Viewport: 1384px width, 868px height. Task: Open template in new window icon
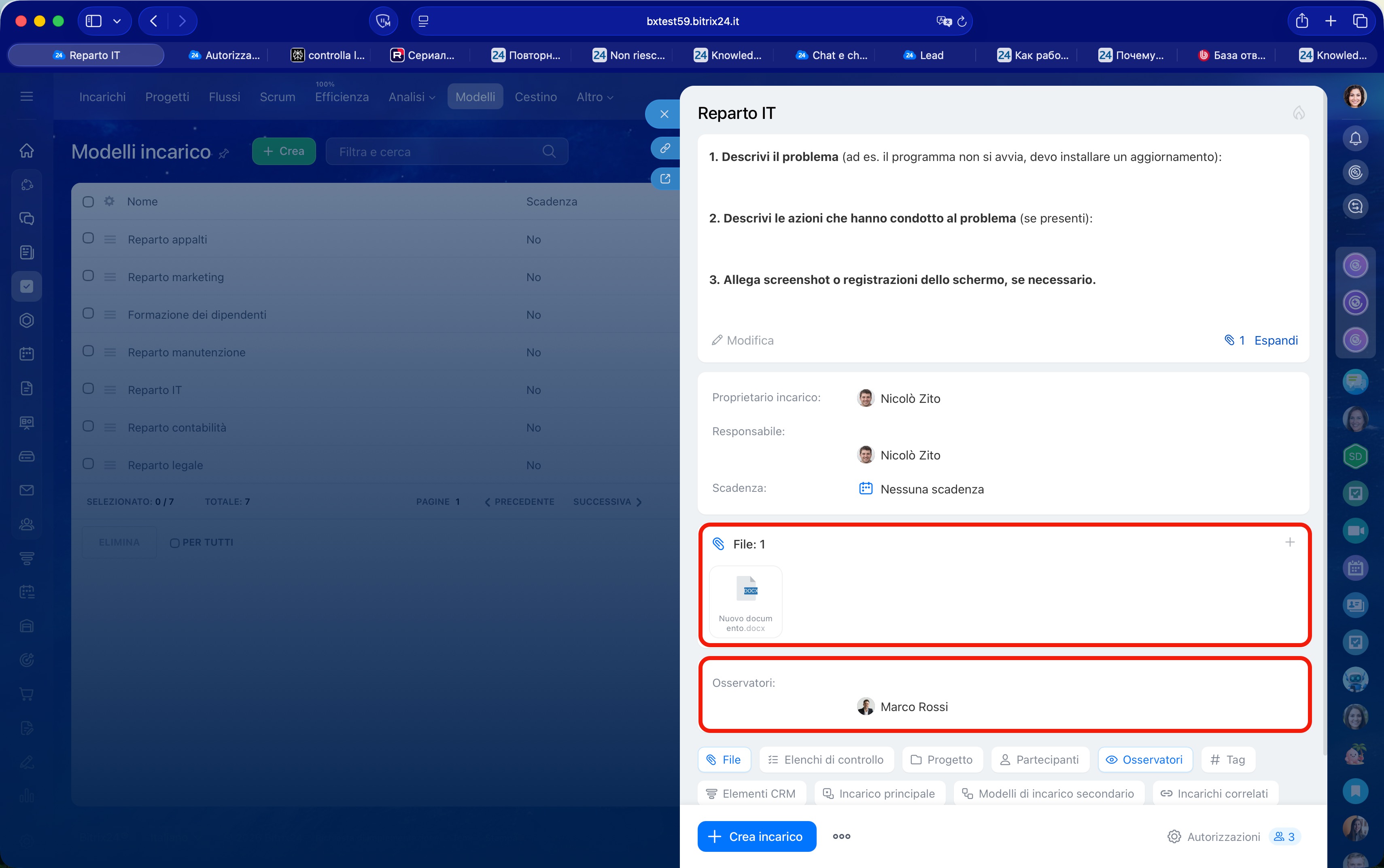pyautogui.click(x=665, y=179)
